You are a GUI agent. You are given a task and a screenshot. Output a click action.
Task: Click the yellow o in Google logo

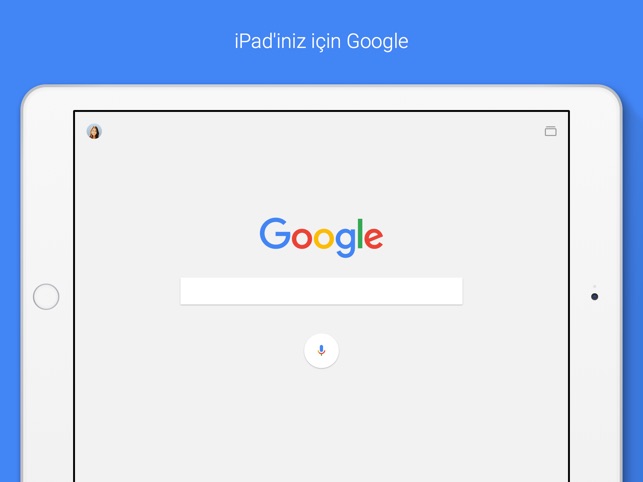click(324, 238)
